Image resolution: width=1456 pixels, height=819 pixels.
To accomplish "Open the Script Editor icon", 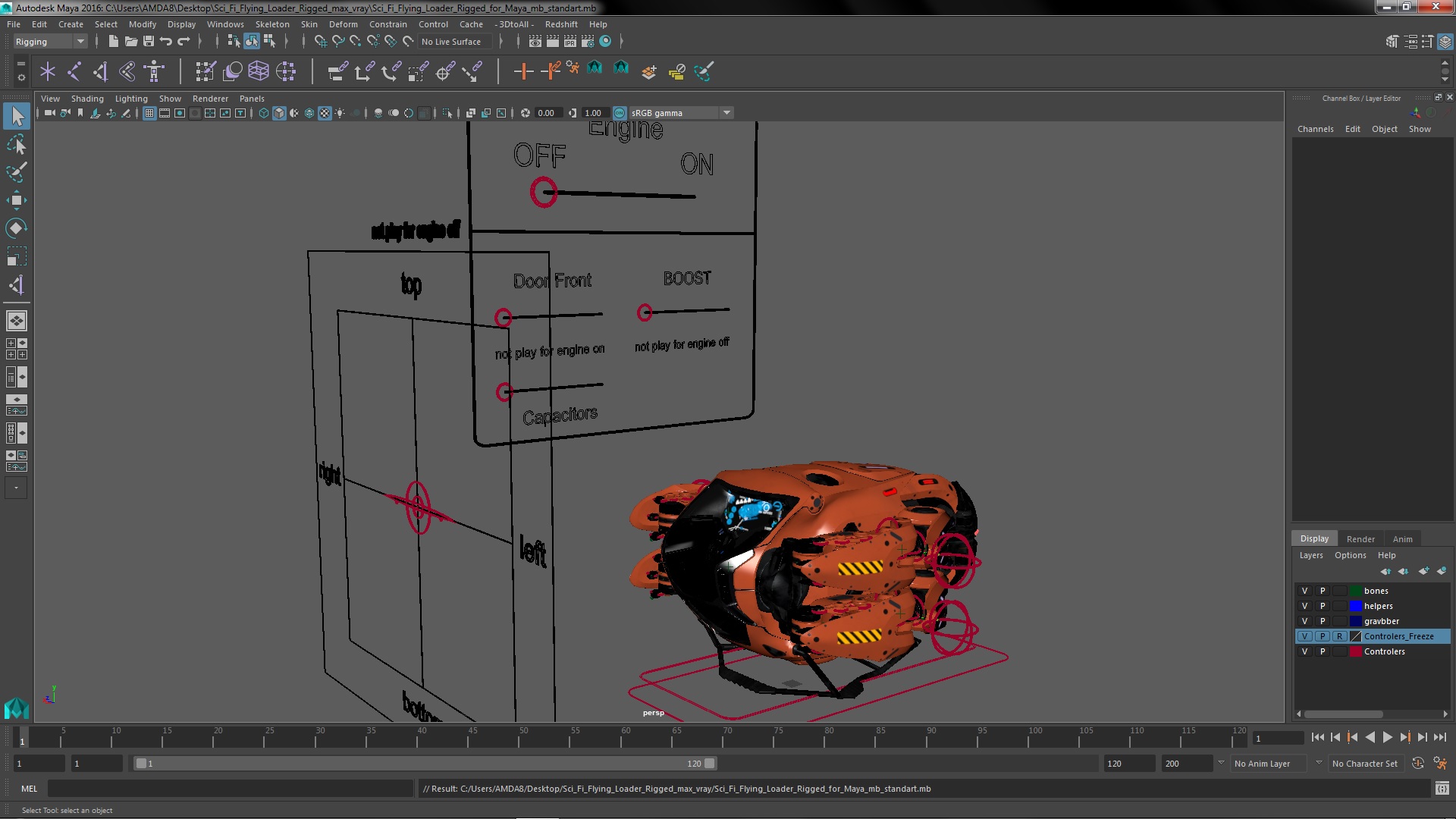I will pos(1442,789).
